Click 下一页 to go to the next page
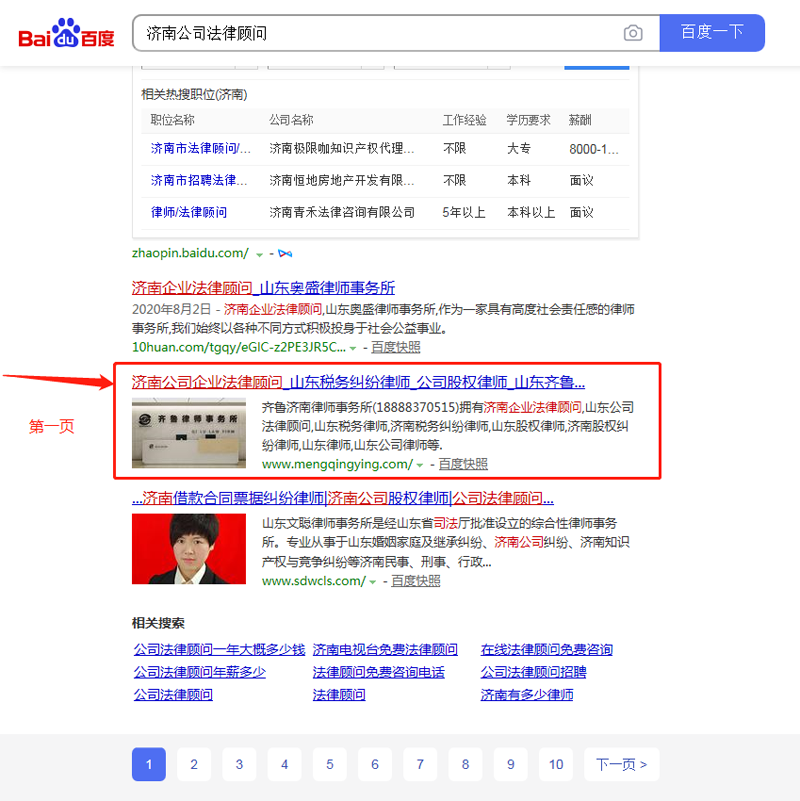 coord(621,765)
